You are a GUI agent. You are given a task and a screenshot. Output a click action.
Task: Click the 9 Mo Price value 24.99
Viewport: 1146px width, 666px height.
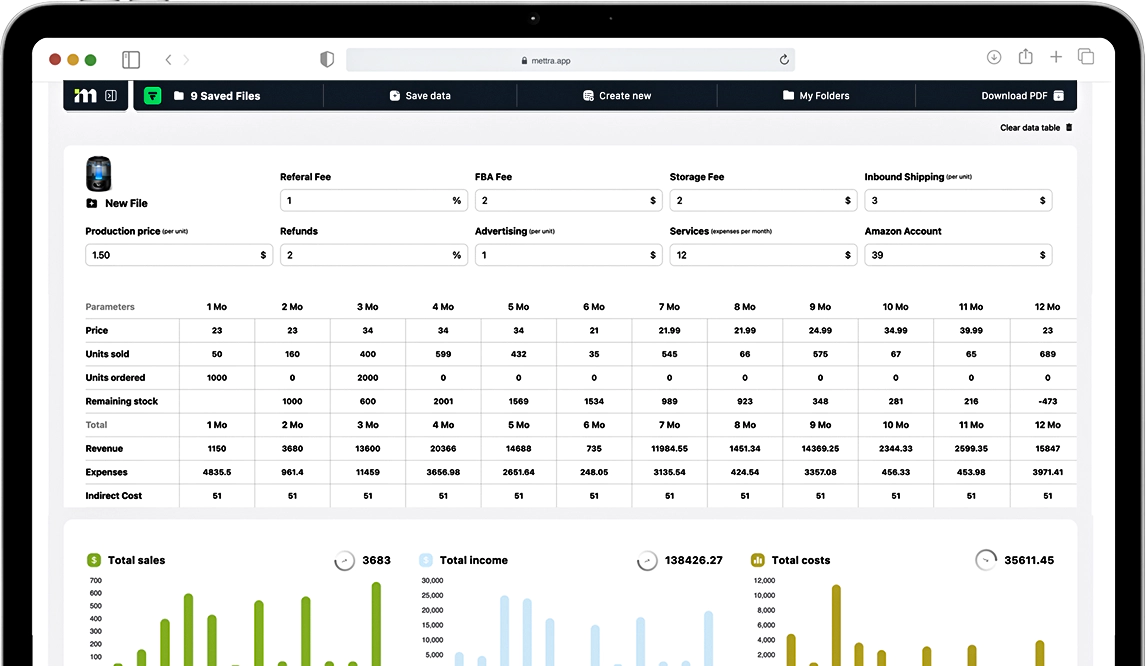820,330
